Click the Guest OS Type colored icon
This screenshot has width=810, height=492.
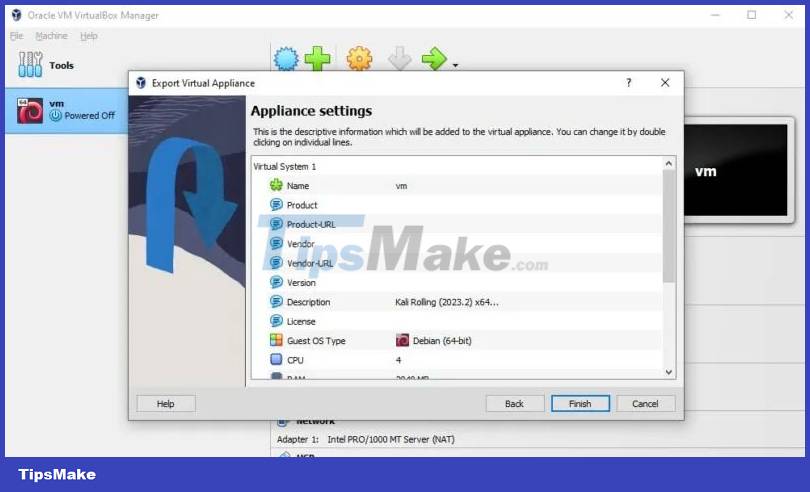click(276, 340)
